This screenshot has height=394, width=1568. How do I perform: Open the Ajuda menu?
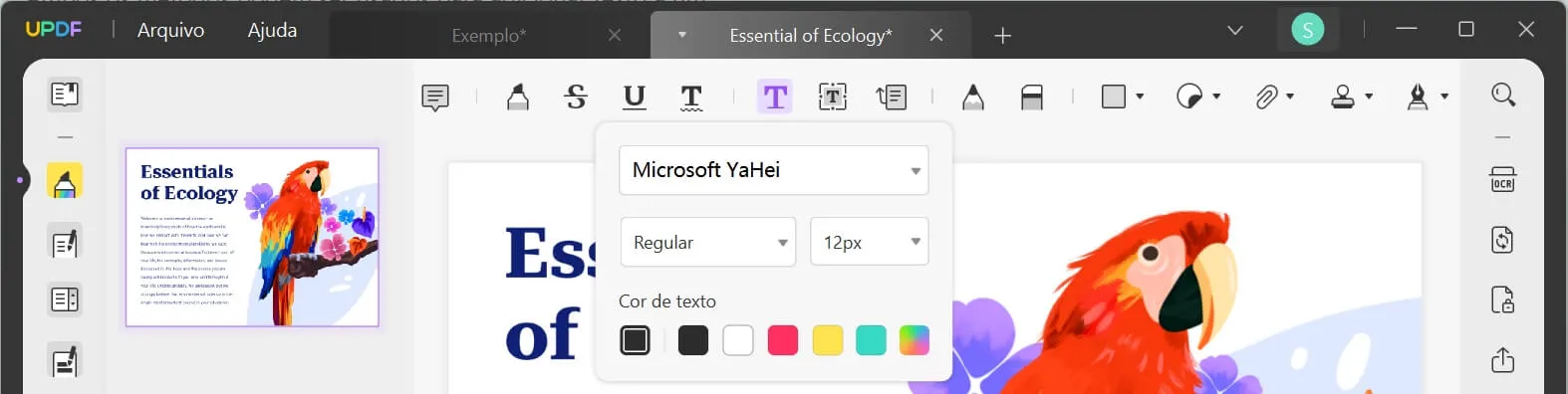pyautogui.click(x=272, y=30)
